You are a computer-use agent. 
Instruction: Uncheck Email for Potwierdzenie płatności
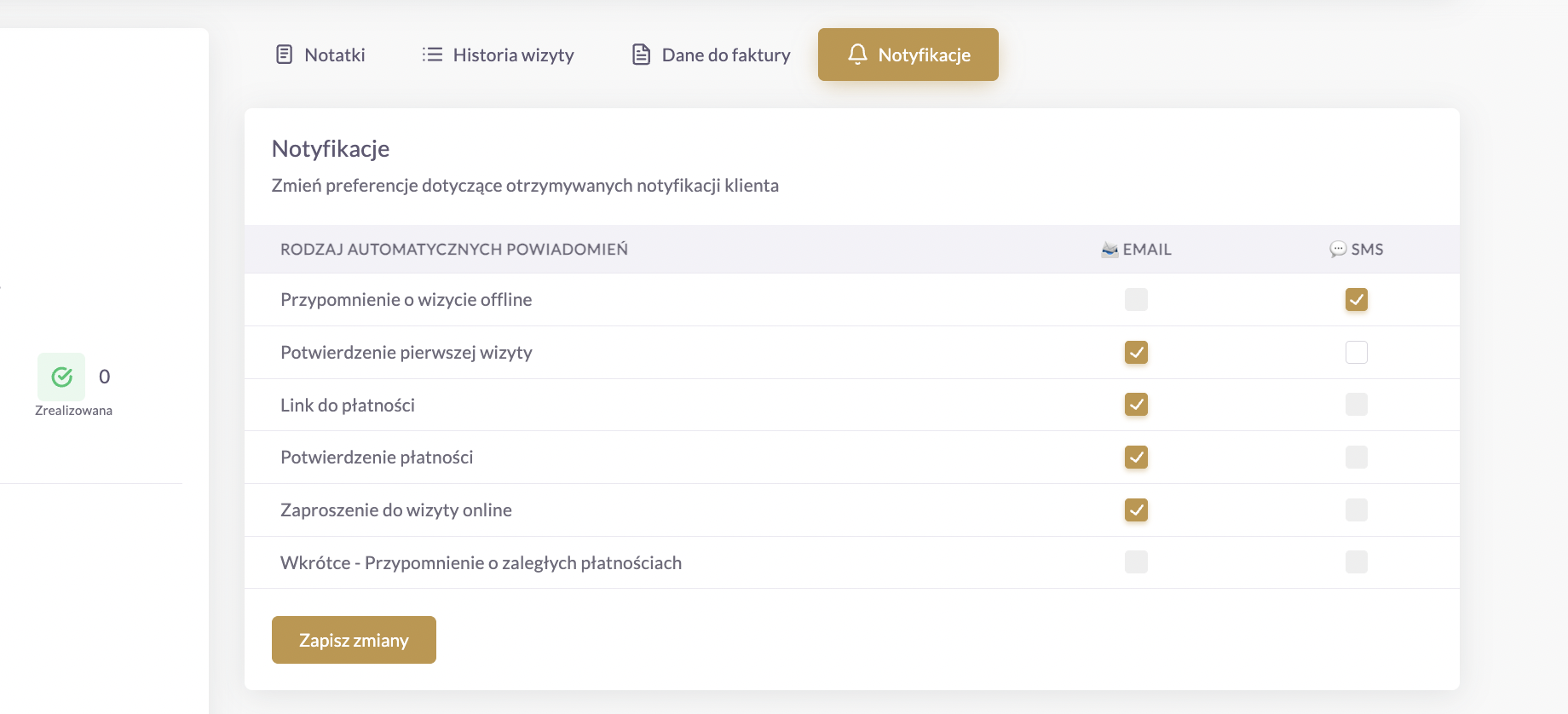point(1136,458)
